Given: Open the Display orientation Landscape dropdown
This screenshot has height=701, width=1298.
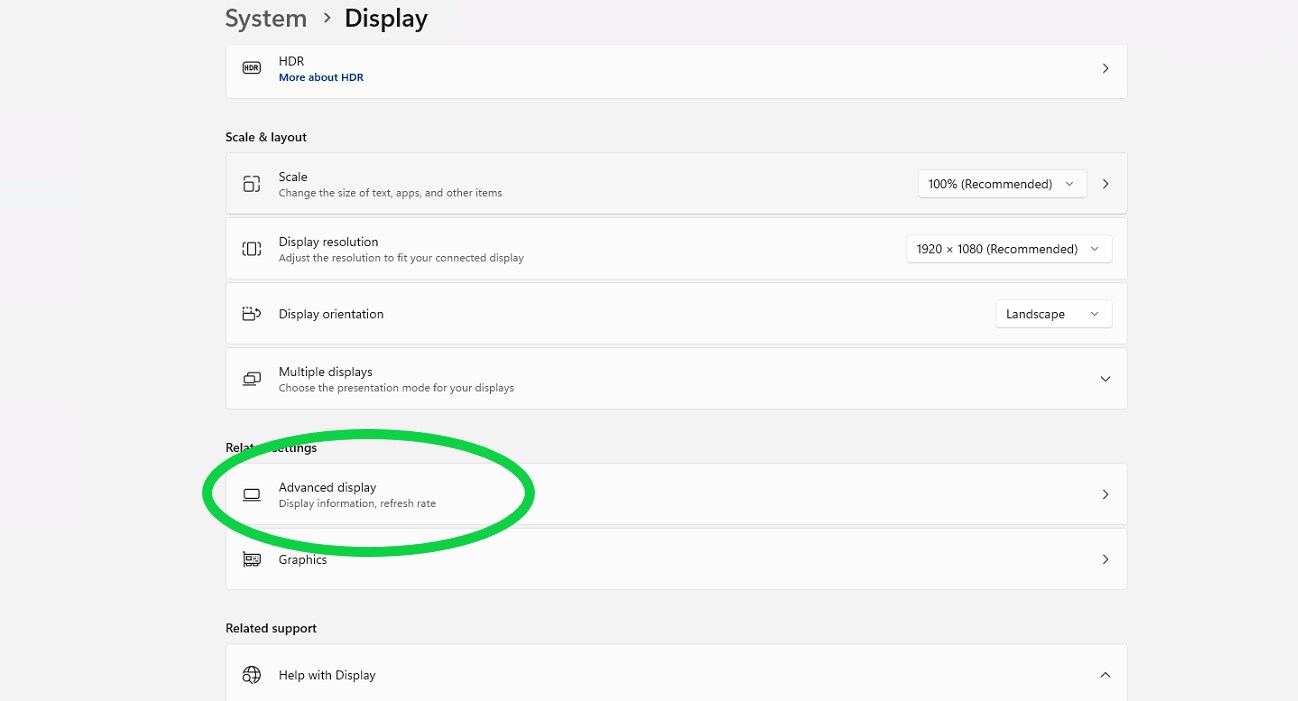Looking at the screenshot, I should tap(1053, 314).
